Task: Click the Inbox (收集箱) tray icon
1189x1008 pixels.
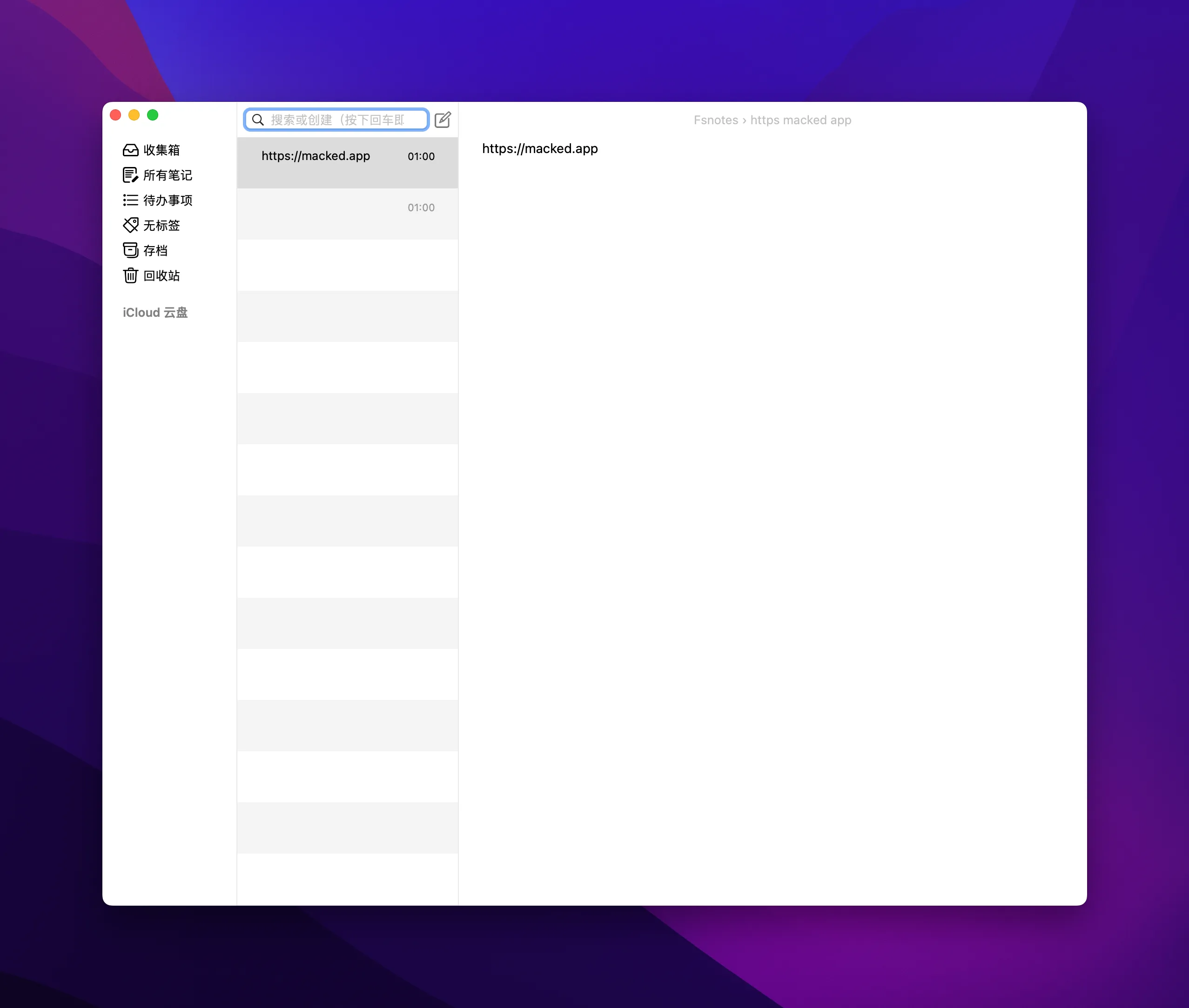Action: [130, 150]
